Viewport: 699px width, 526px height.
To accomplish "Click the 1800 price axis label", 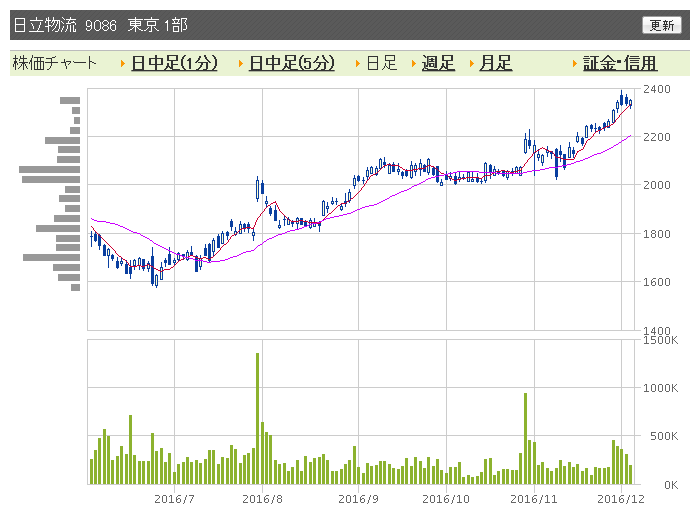I will 657,234.
